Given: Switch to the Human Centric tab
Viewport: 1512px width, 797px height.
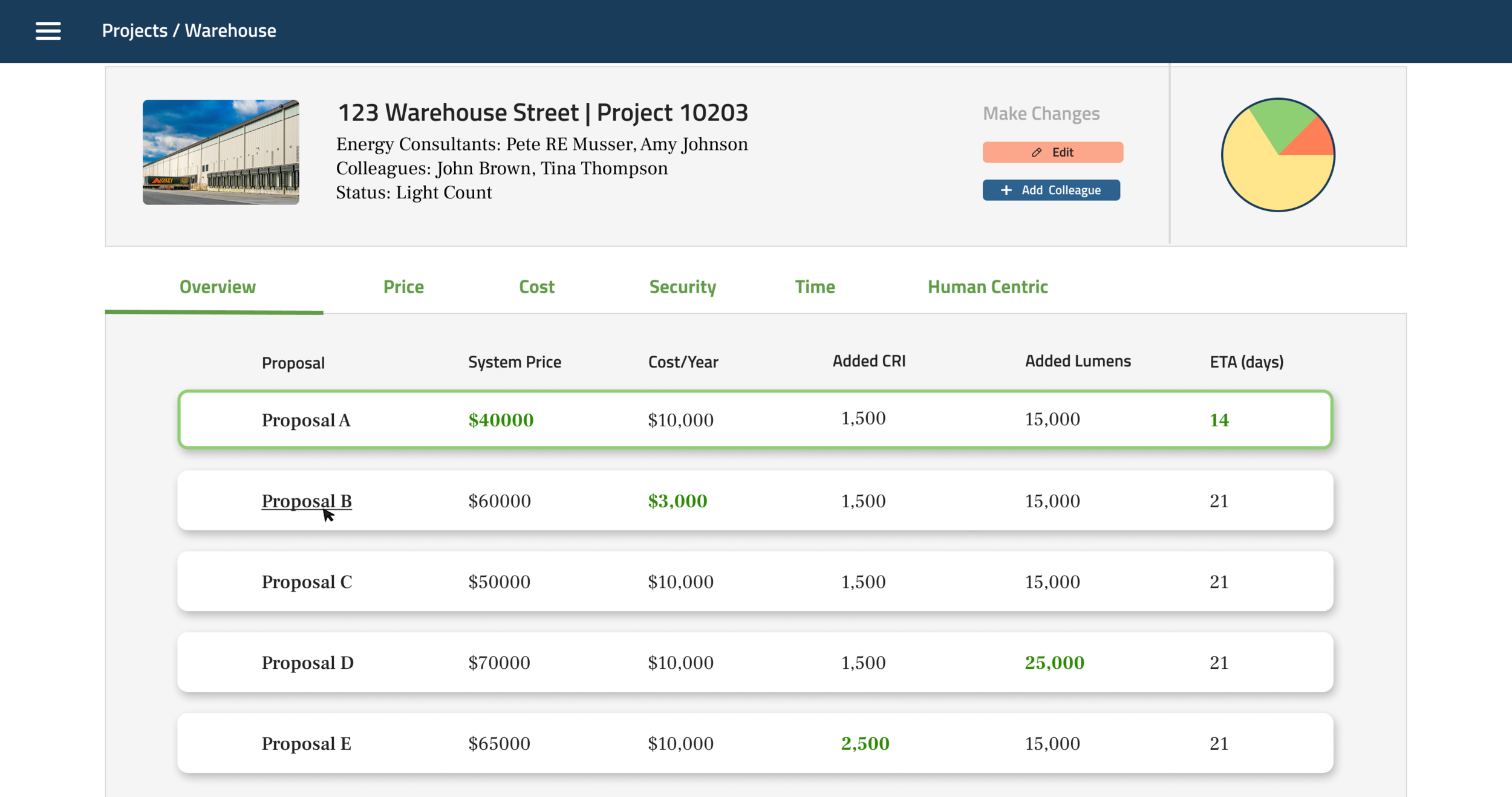Looking at the screenshot, I should point(988,287).
